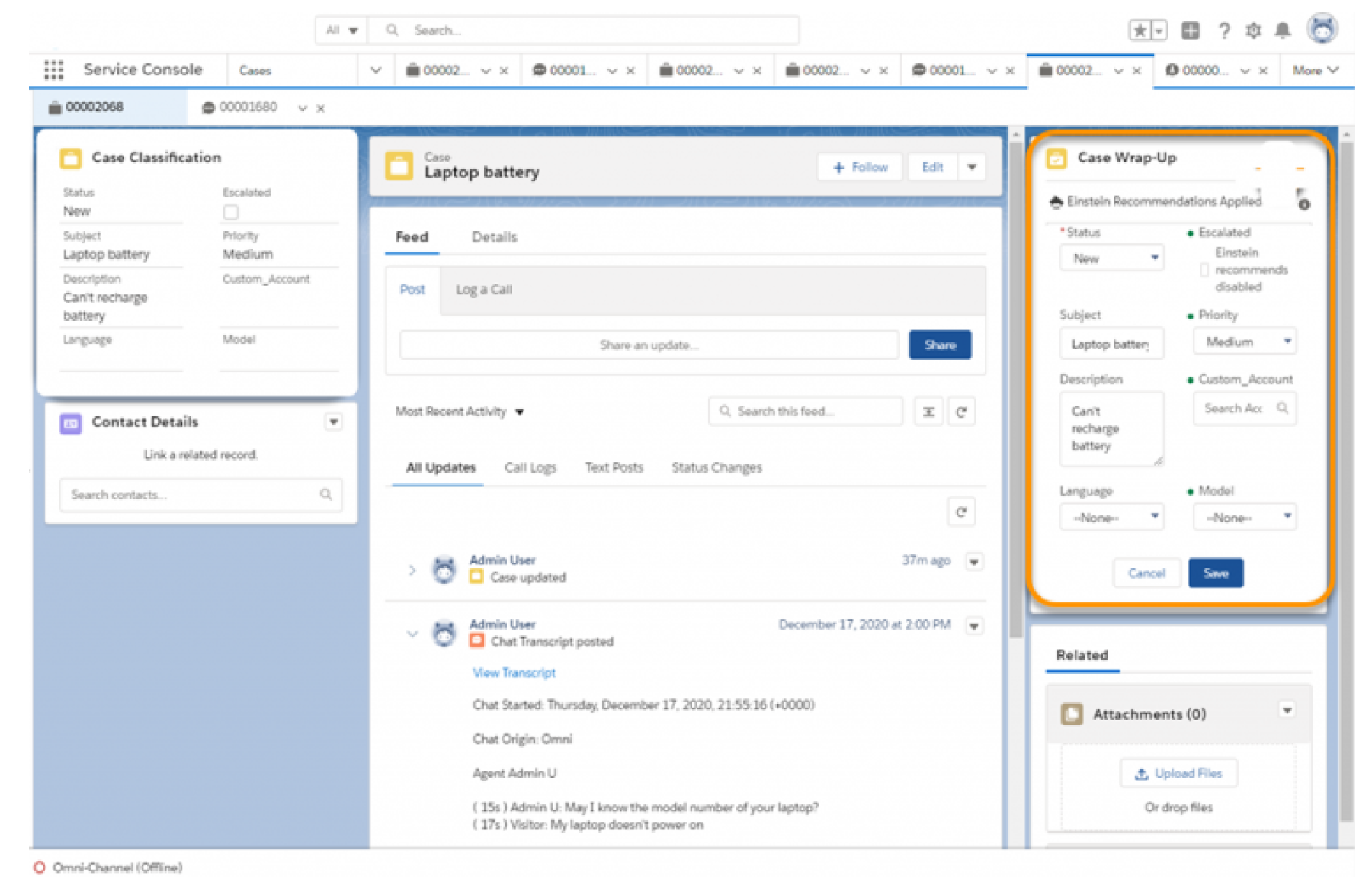Expand the Case updated feed item

coord(412,570)
